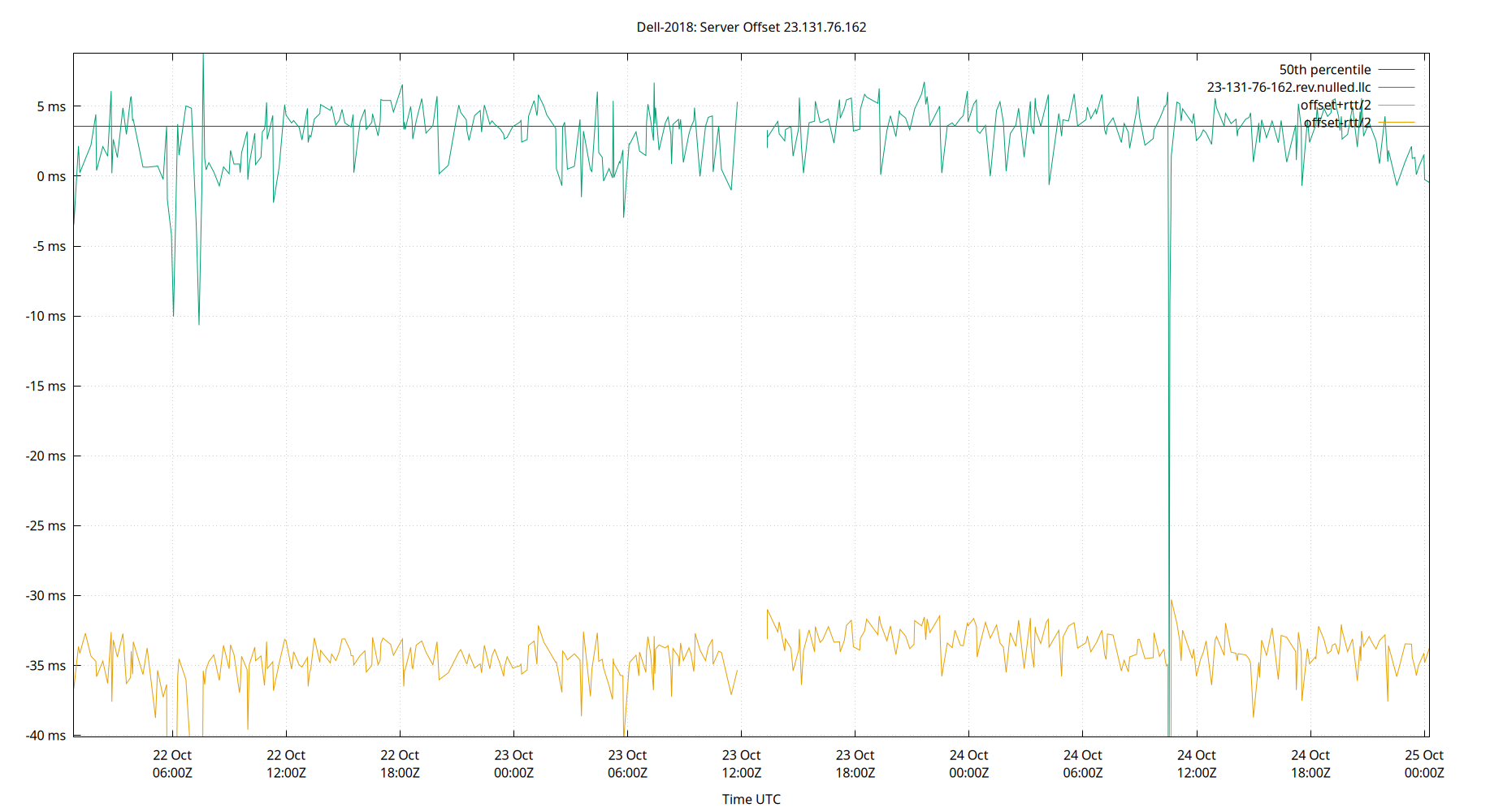Viewport: 1503px width, 812px height.
Task: Click the '25 Oct 00:00Z' time label
Action: click(x=1424, y=764)
